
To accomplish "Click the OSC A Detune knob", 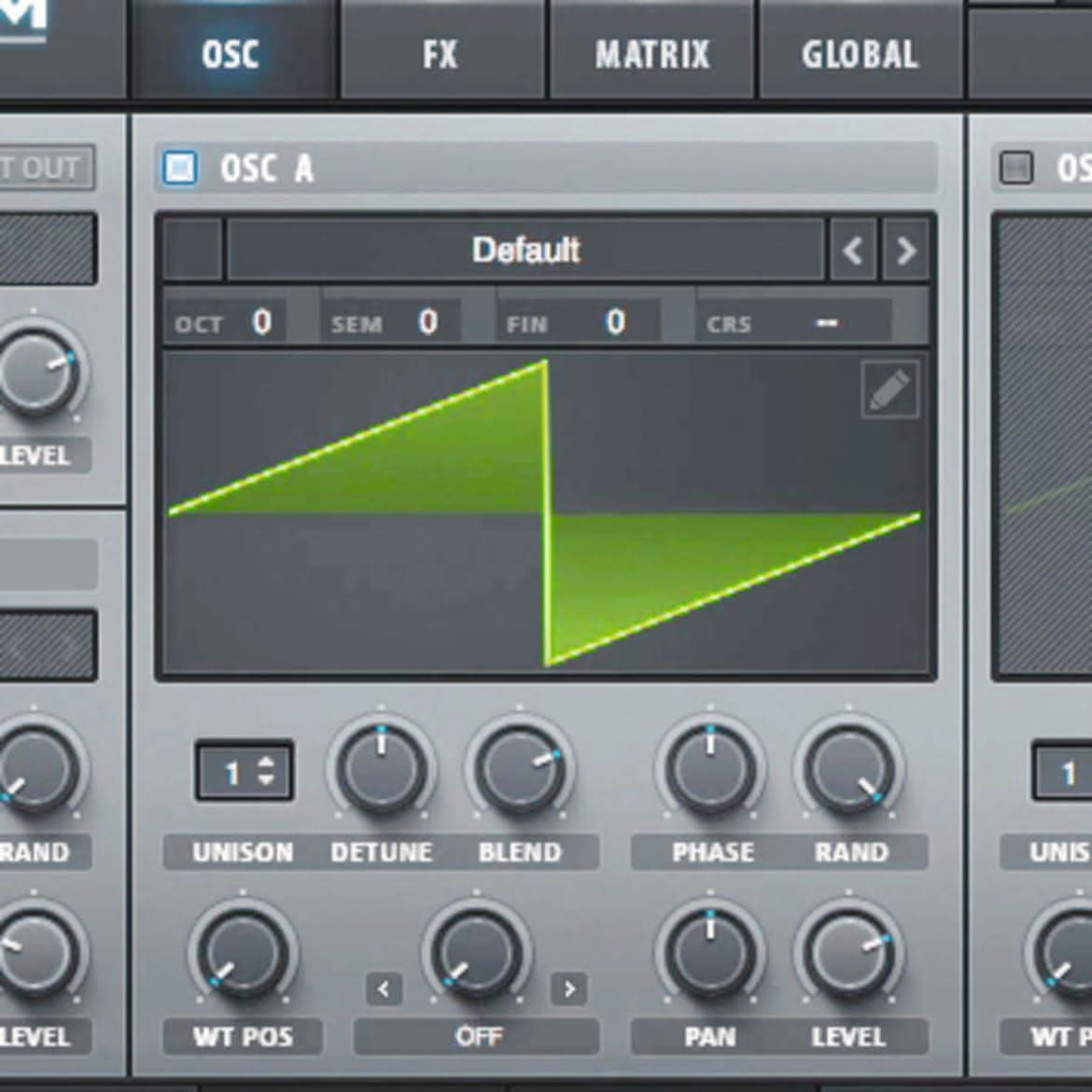I will [381, 769].
